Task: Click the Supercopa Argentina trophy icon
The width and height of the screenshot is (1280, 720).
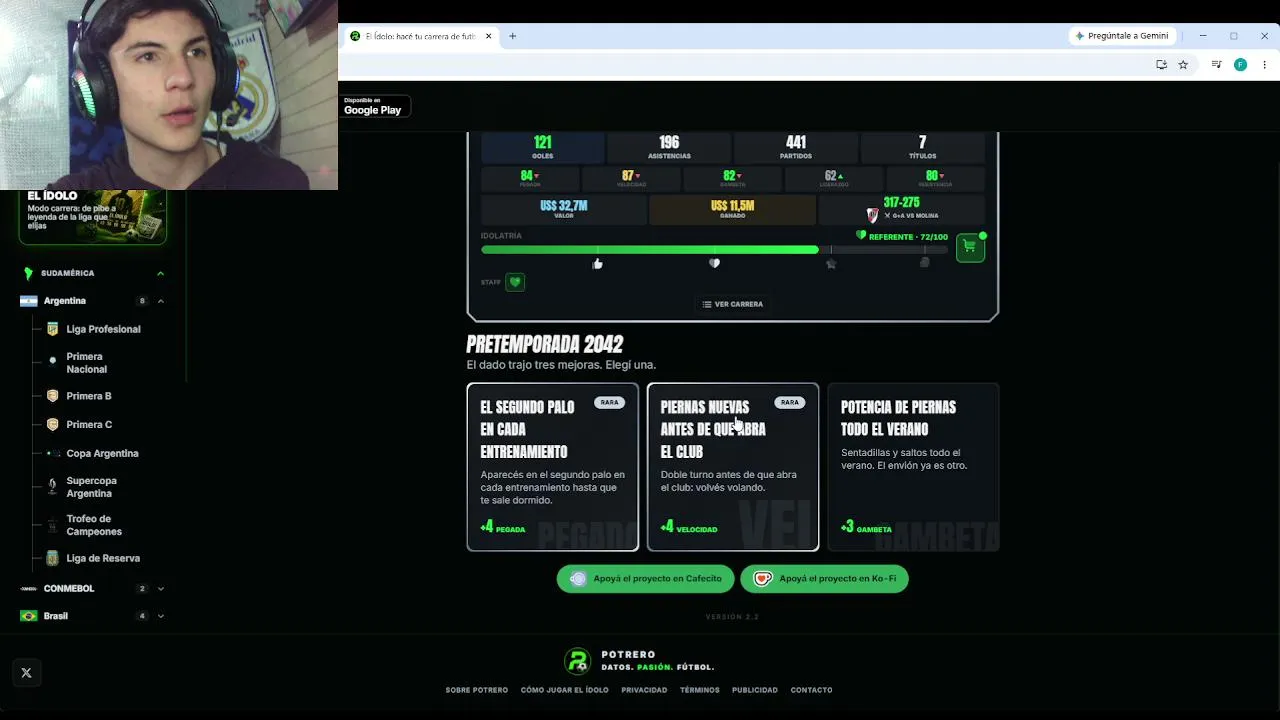Action: (x=53, y=487)
